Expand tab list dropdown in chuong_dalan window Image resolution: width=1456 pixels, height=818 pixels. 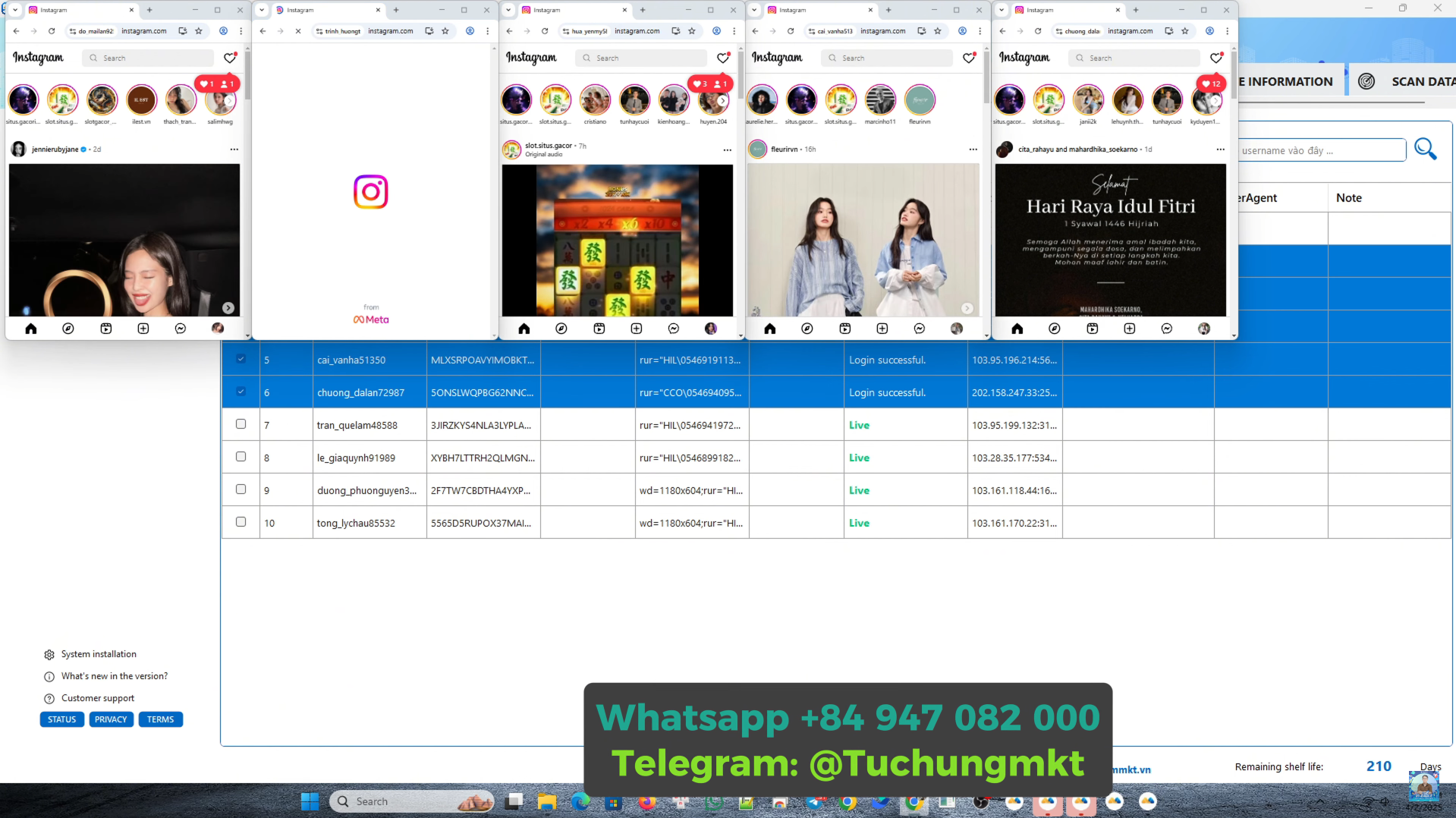click(1002, 10)
